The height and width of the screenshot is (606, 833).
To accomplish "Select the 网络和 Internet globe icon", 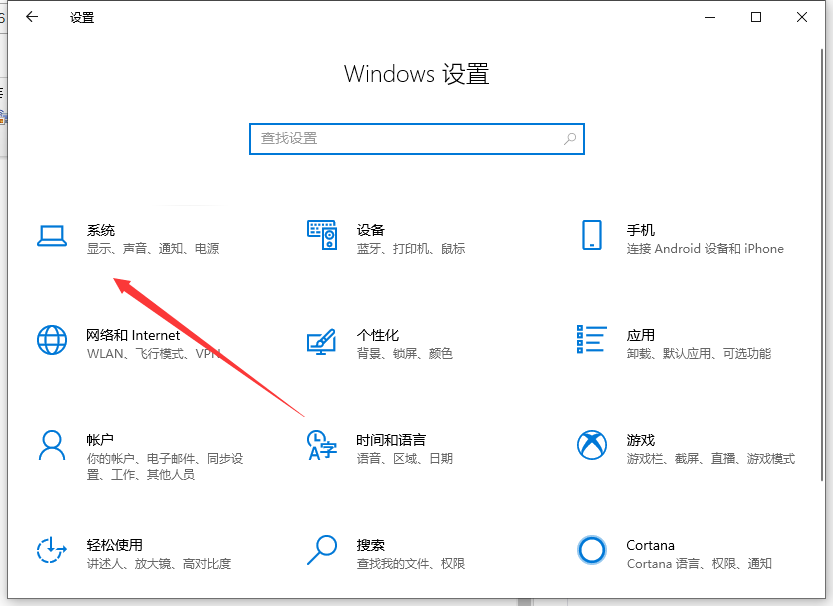I will pyautogui.click(x=51, y=340).
